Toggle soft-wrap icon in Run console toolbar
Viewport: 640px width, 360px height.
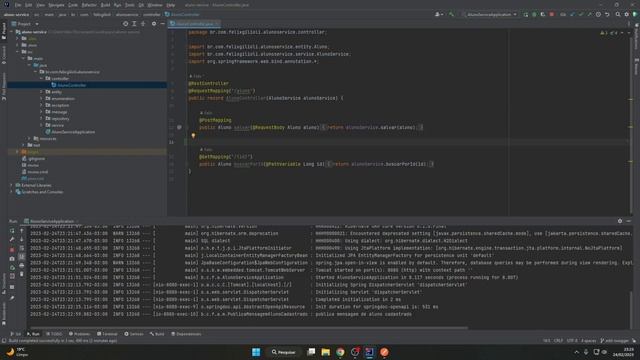(22, 248)
